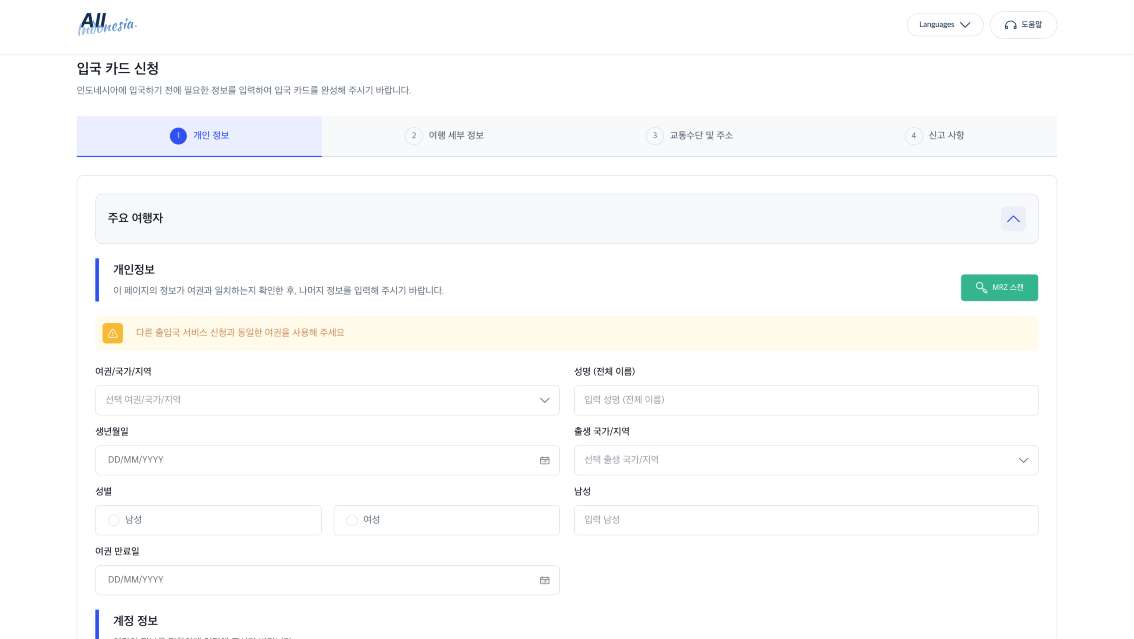This screenshot has width=1134, height=639.
Task: Click the 성명 (전체 이름) input field
Action: 806,400
